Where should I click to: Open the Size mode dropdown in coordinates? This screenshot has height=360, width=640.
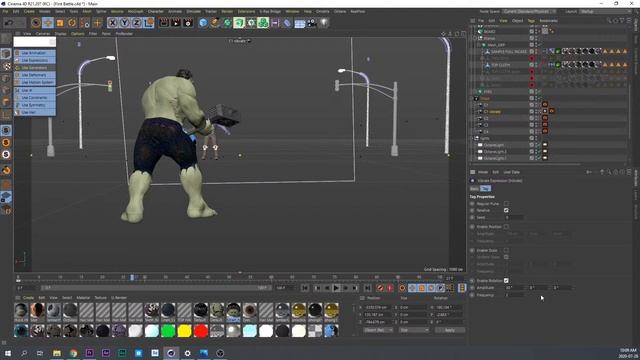pyautogui.click(x=414, y=330)
